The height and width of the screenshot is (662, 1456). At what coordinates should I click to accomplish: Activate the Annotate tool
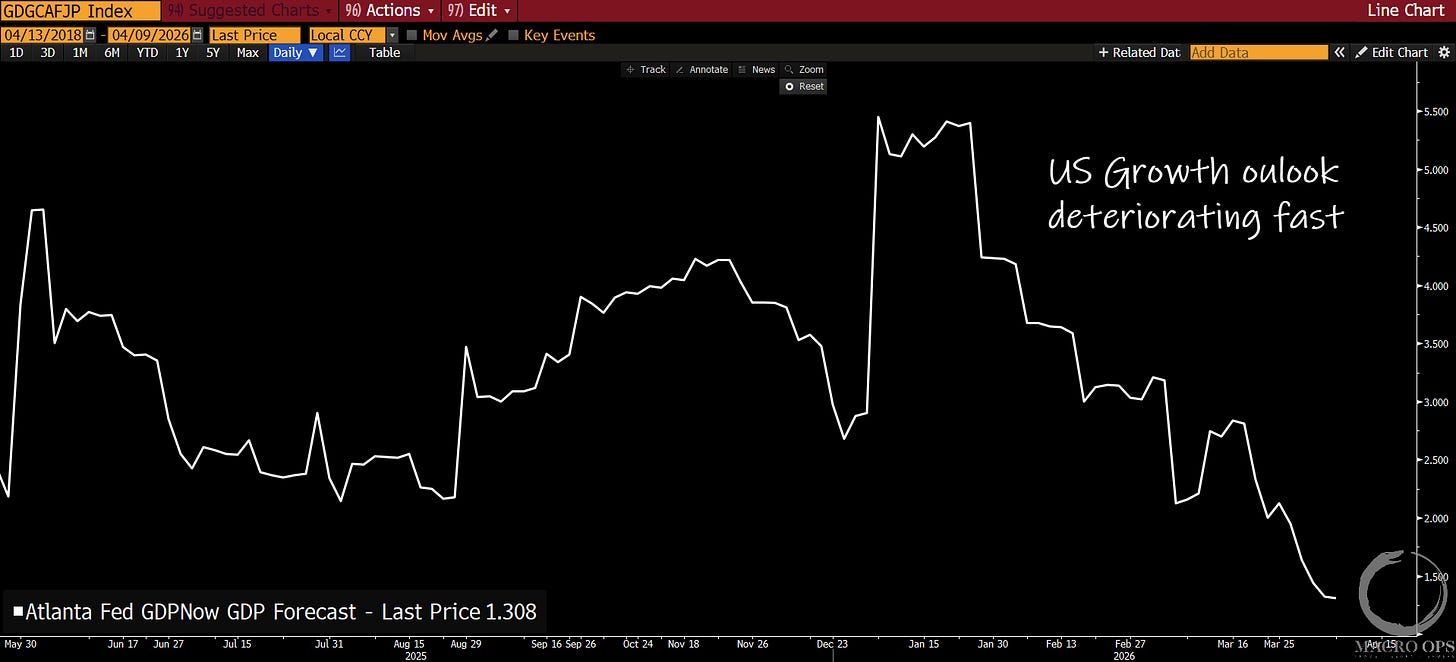(702, 70)
